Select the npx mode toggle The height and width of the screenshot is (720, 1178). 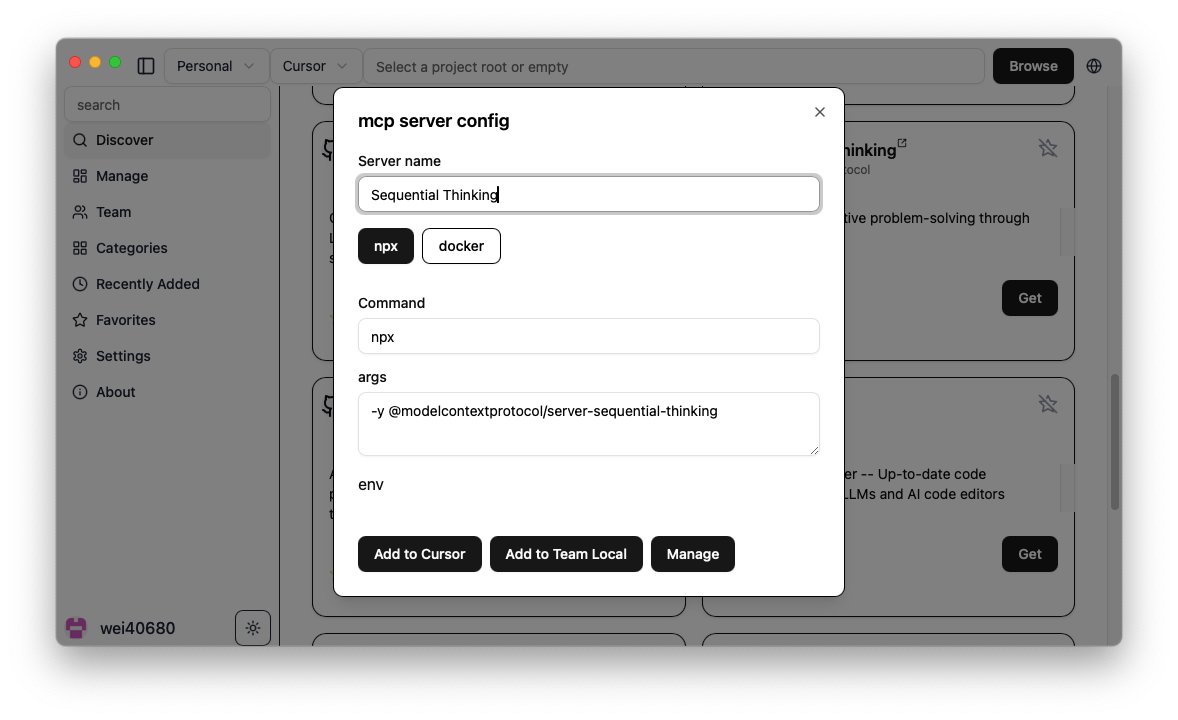pyautogui.click(x=385, y=246)
